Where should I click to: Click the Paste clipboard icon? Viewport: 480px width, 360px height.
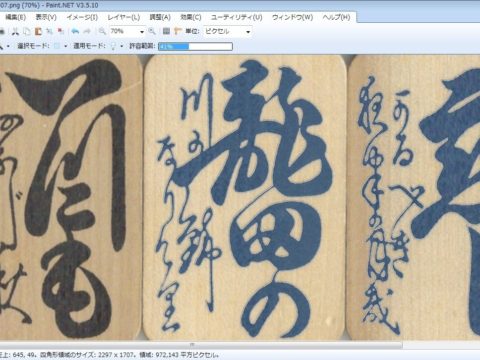click(x=38, y=31)
